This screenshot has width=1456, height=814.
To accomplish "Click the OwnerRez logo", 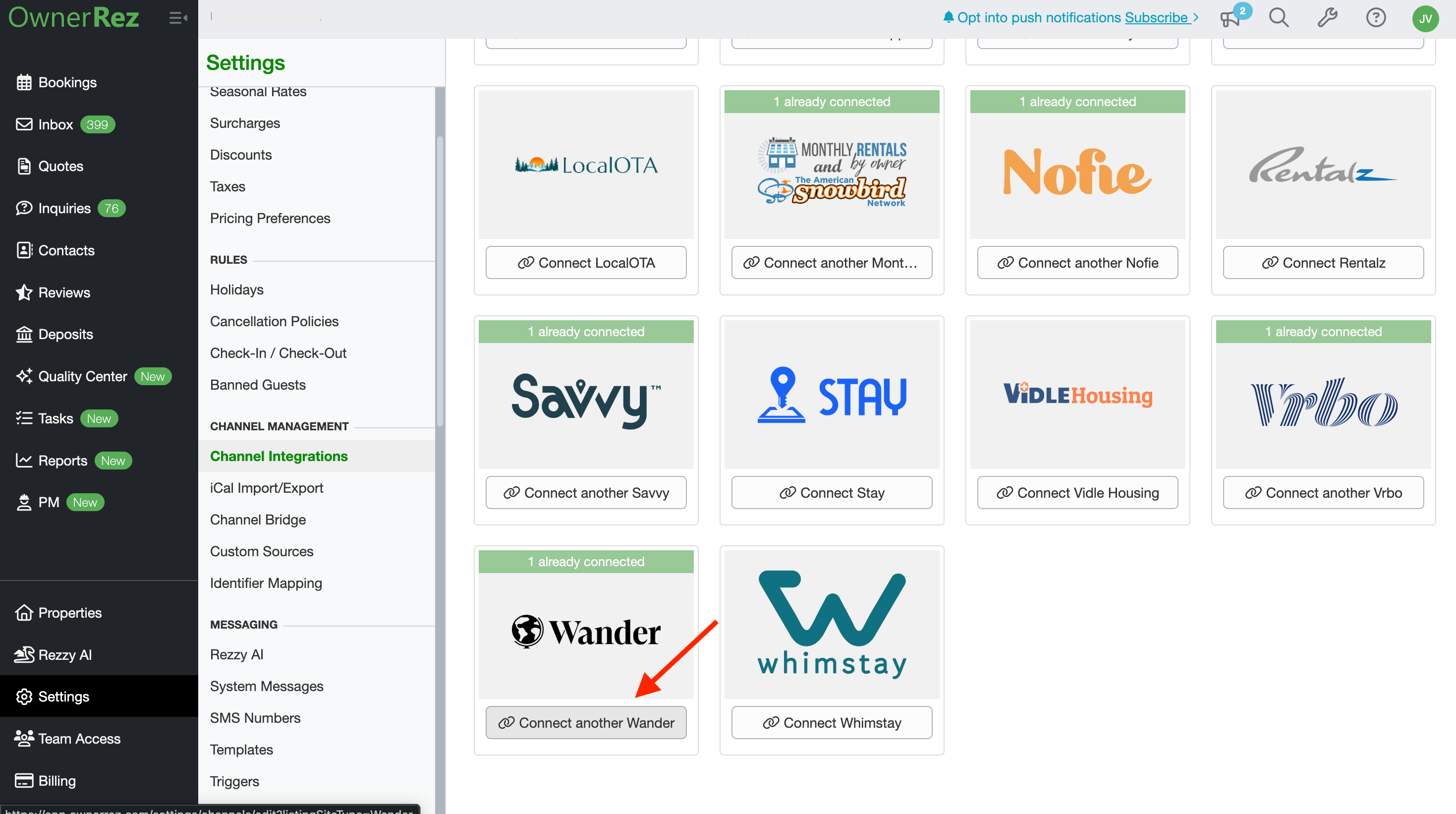I will (73, 17).
